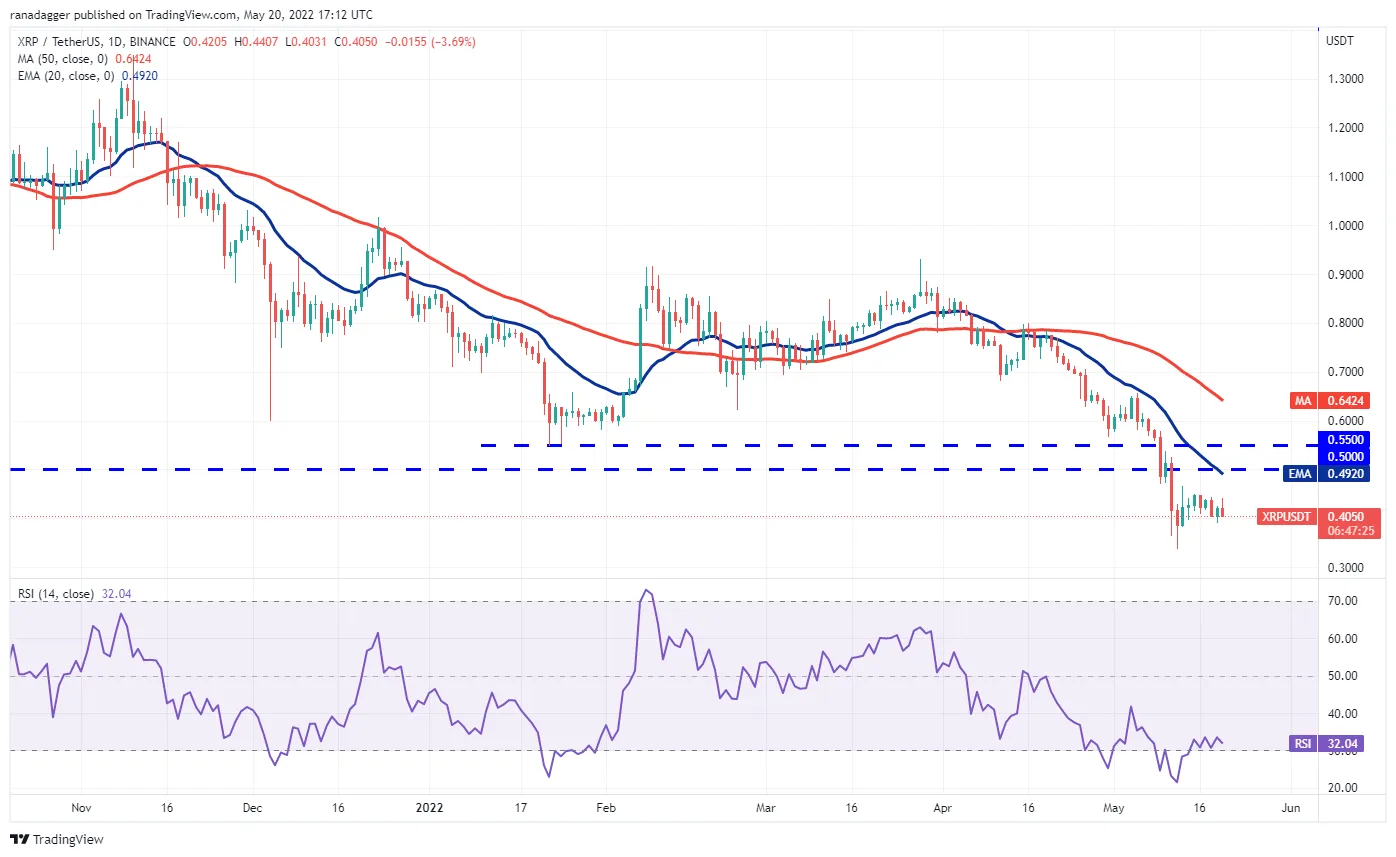The height and width of the screenshot is (857, 1396).
Task: Click the 2022 label on time axis
Action: click(429, 806)
